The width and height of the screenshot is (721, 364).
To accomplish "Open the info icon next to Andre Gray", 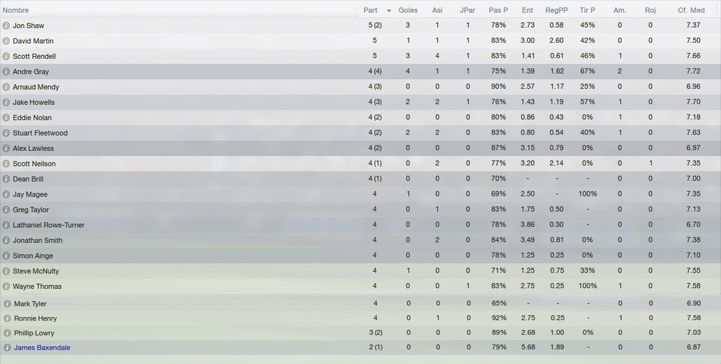I will tap(6, 72).
